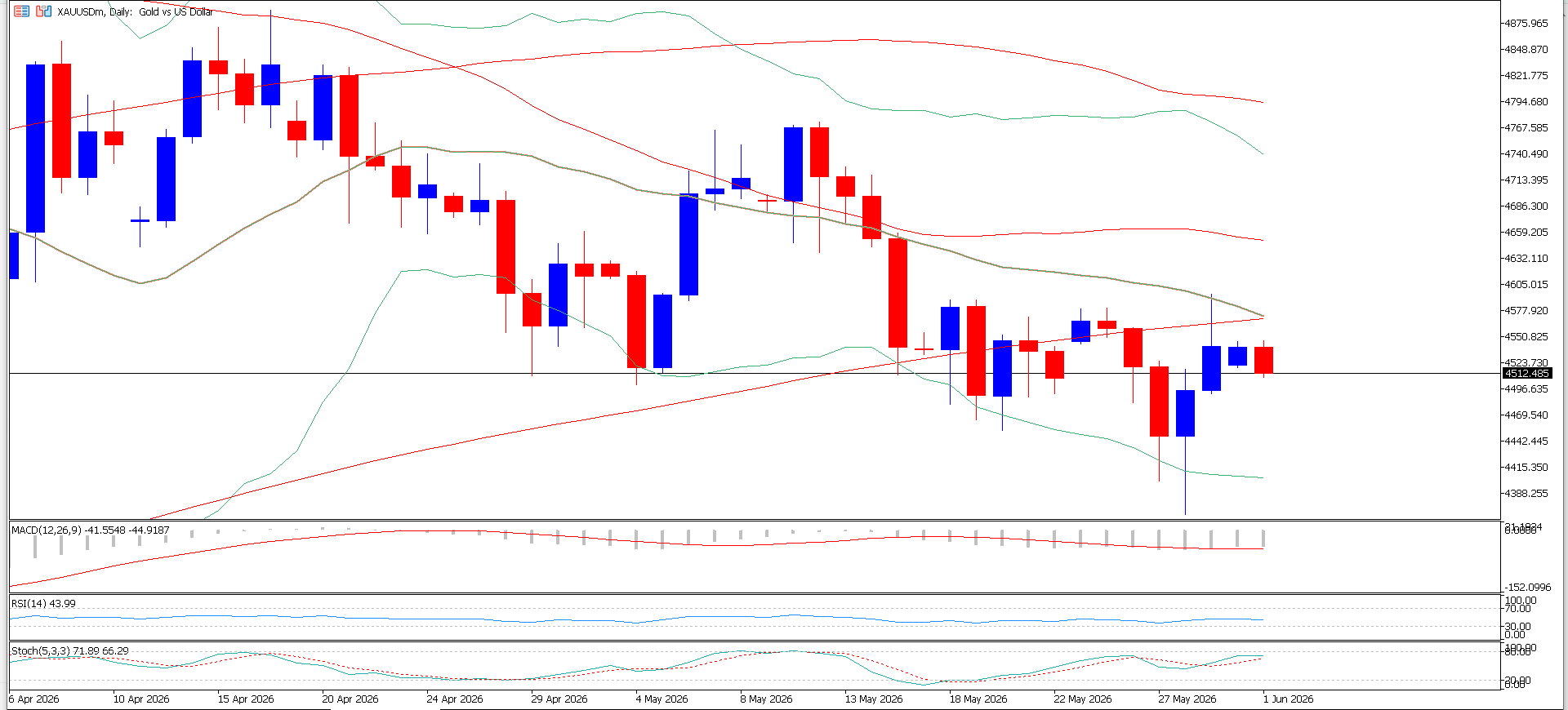The image size is (1568, 710).
Task: Select the 1 Jun 2026 date label
Action: [1289, 699]
